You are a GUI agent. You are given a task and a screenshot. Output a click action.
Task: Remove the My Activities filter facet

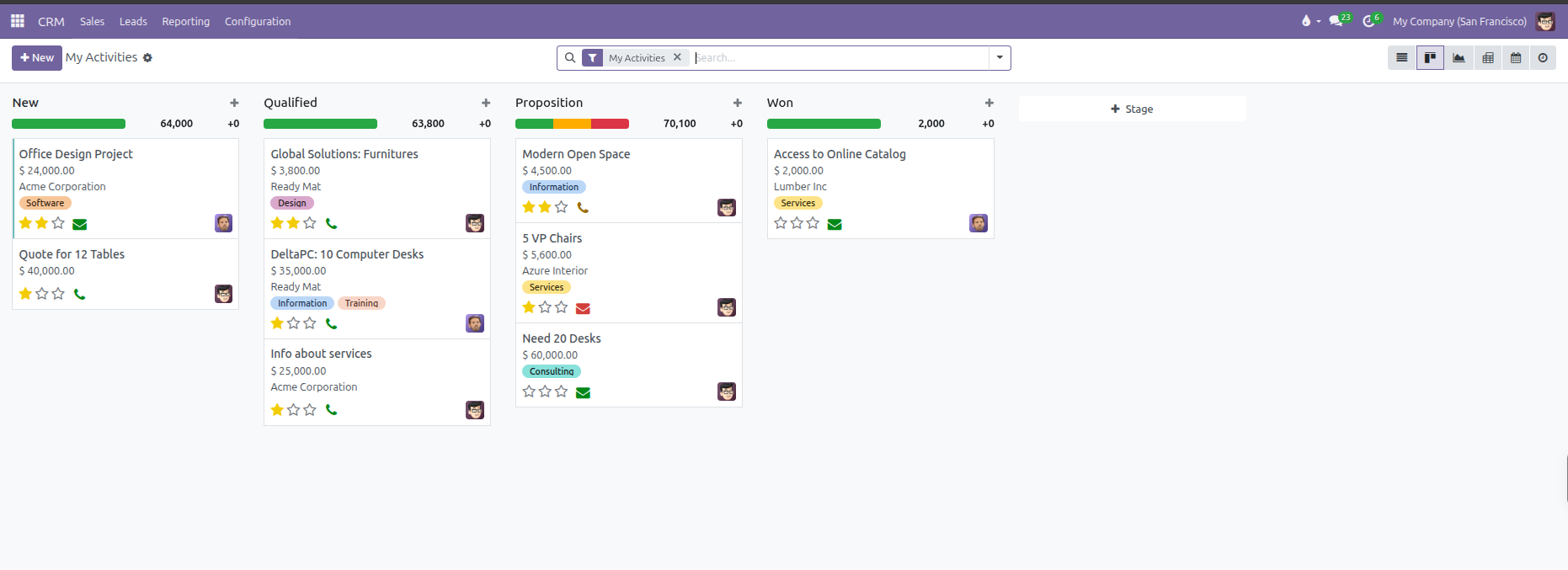677,57
